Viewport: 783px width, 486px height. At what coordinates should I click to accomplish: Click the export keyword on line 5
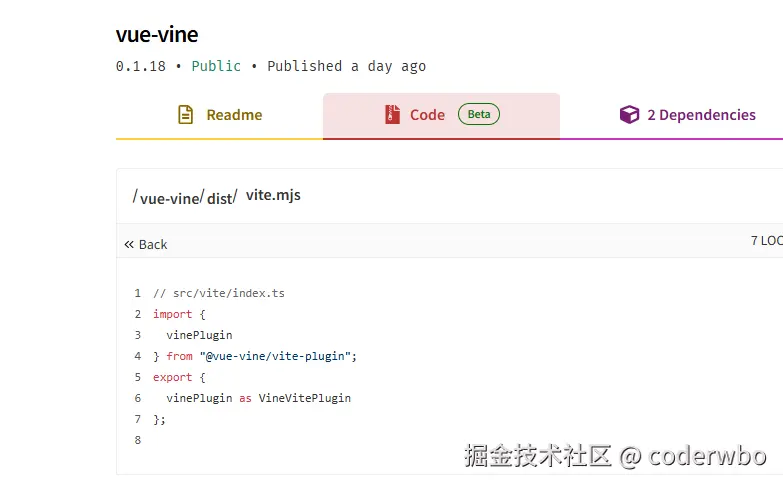pos(172,377)
